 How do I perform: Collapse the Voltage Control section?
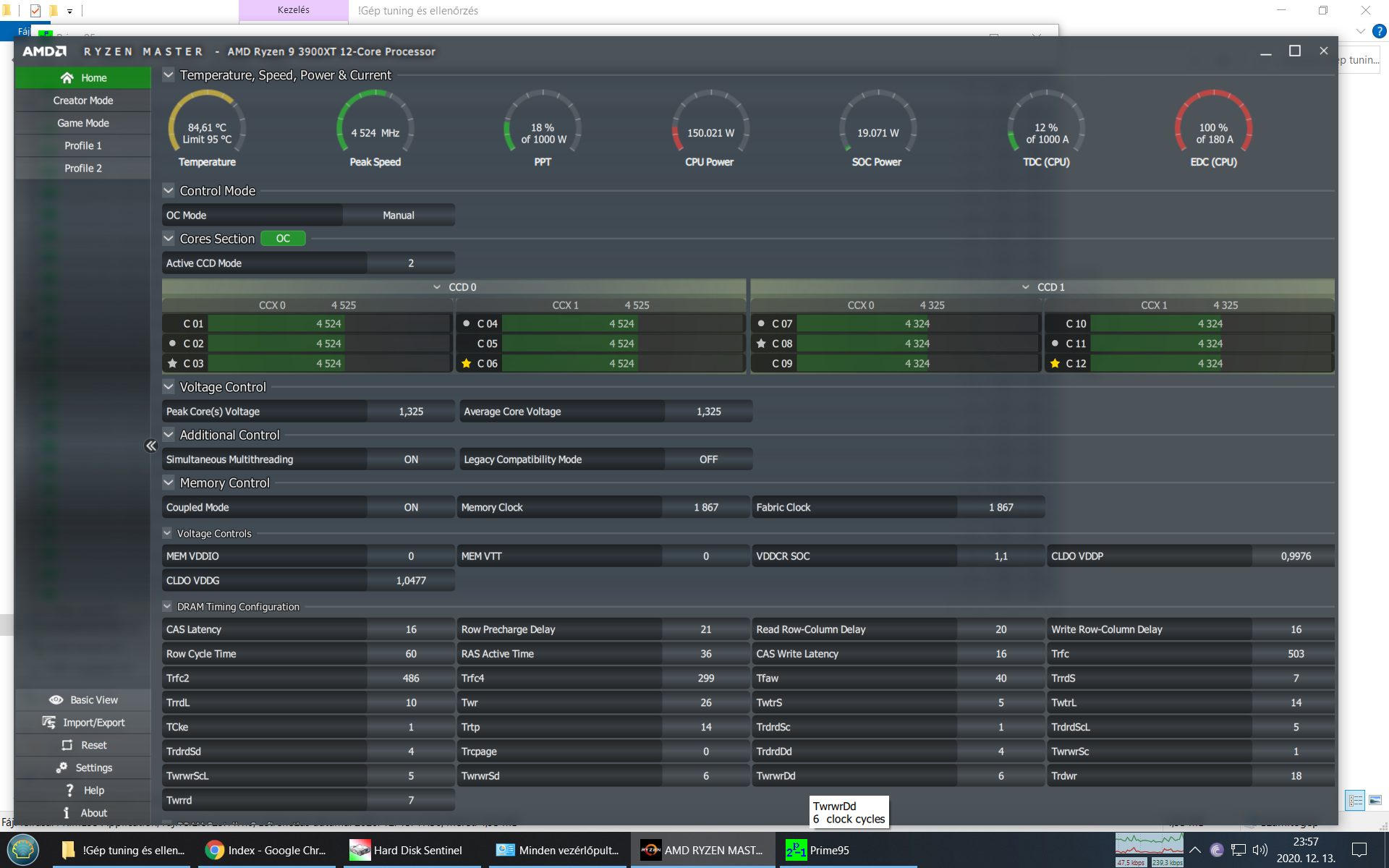169,386
